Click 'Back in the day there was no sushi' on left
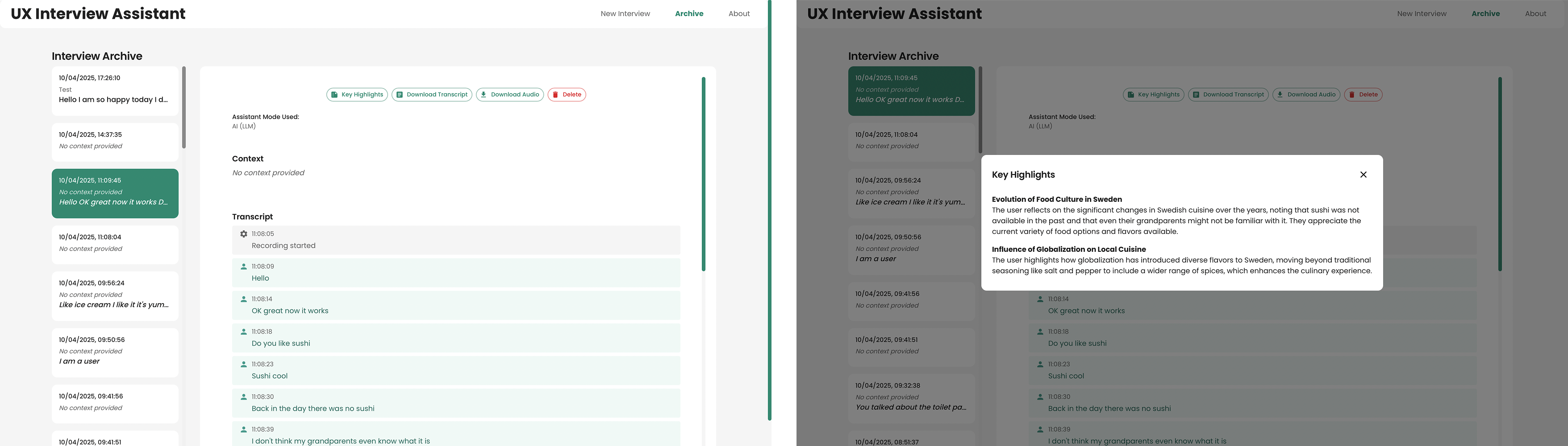This screenshot has height=446, width=1568. tap(313, 408)
